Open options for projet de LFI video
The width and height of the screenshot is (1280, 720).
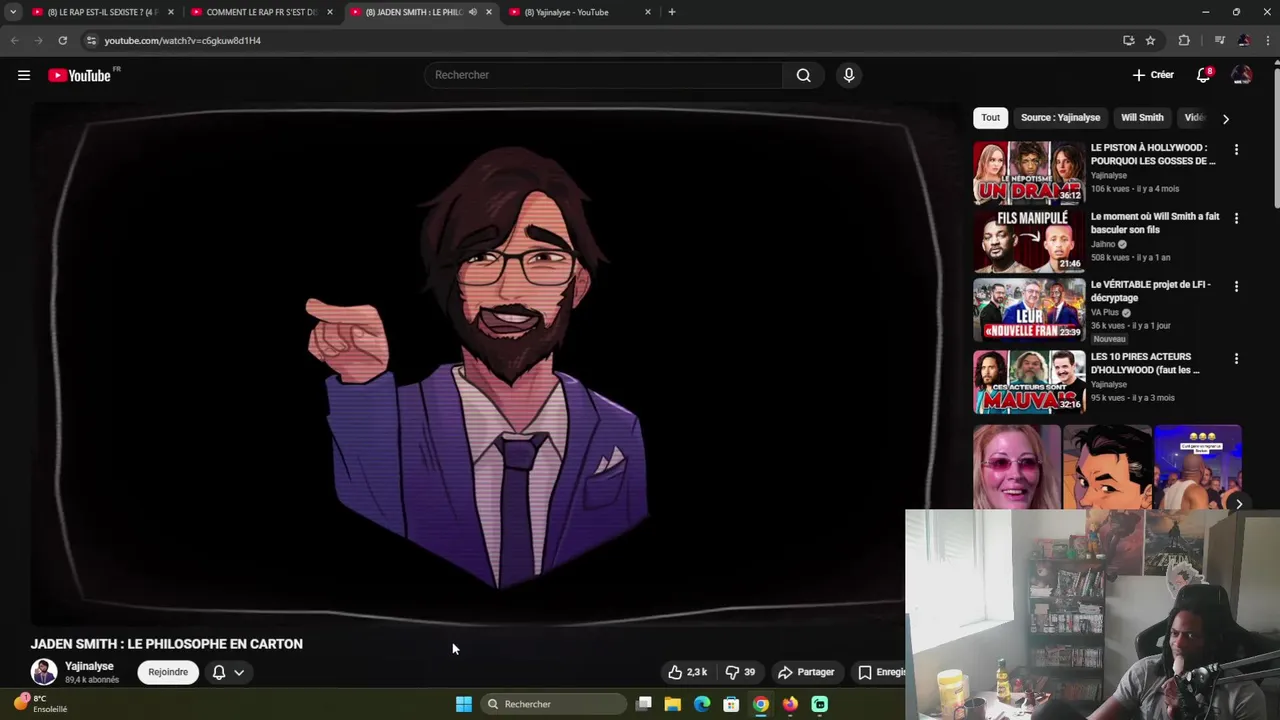[1236, 286]
